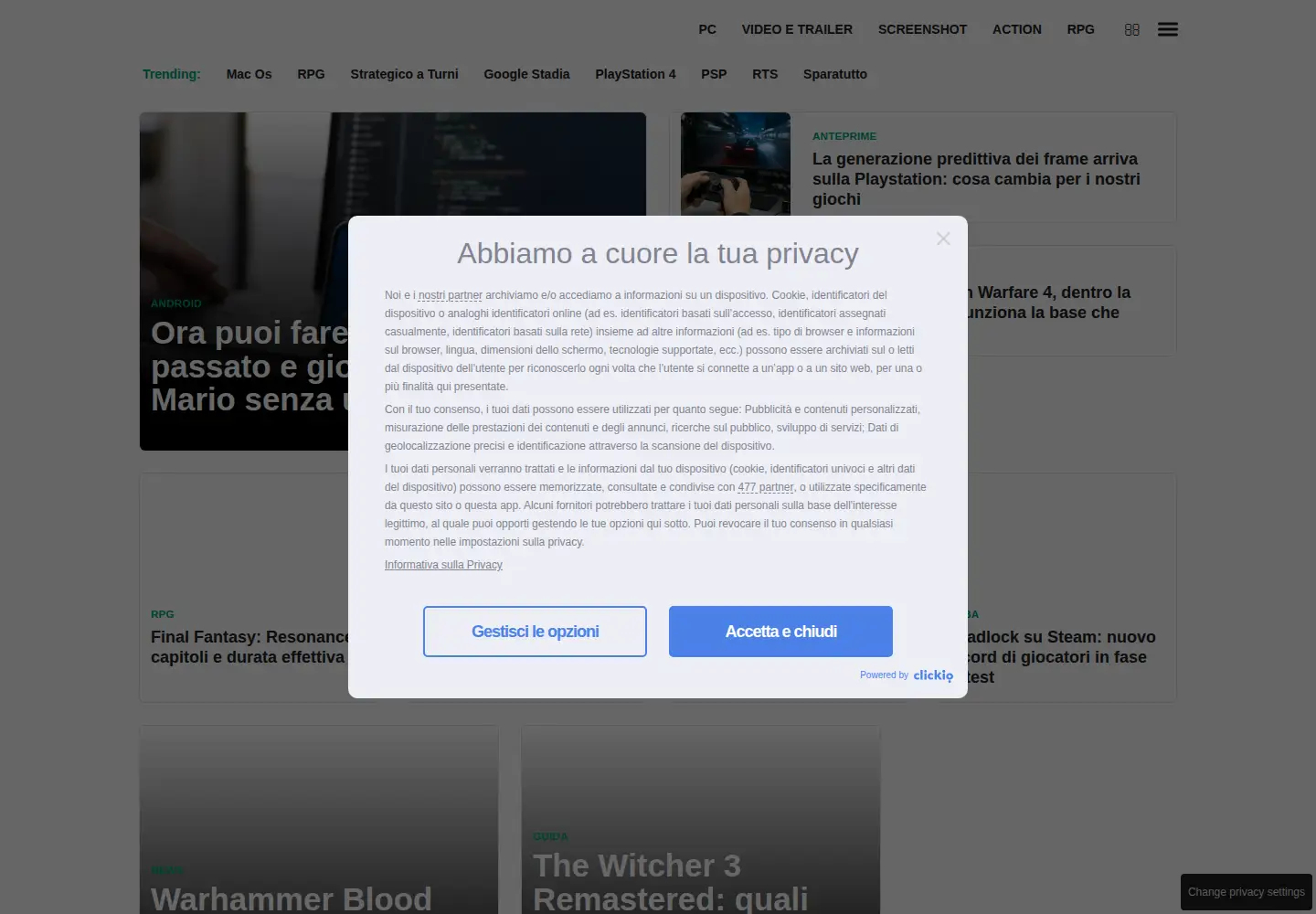Screen dimensions: 1316x914
Task: Read article 'La generazione predittiva dei frame'
Action: 976,179
